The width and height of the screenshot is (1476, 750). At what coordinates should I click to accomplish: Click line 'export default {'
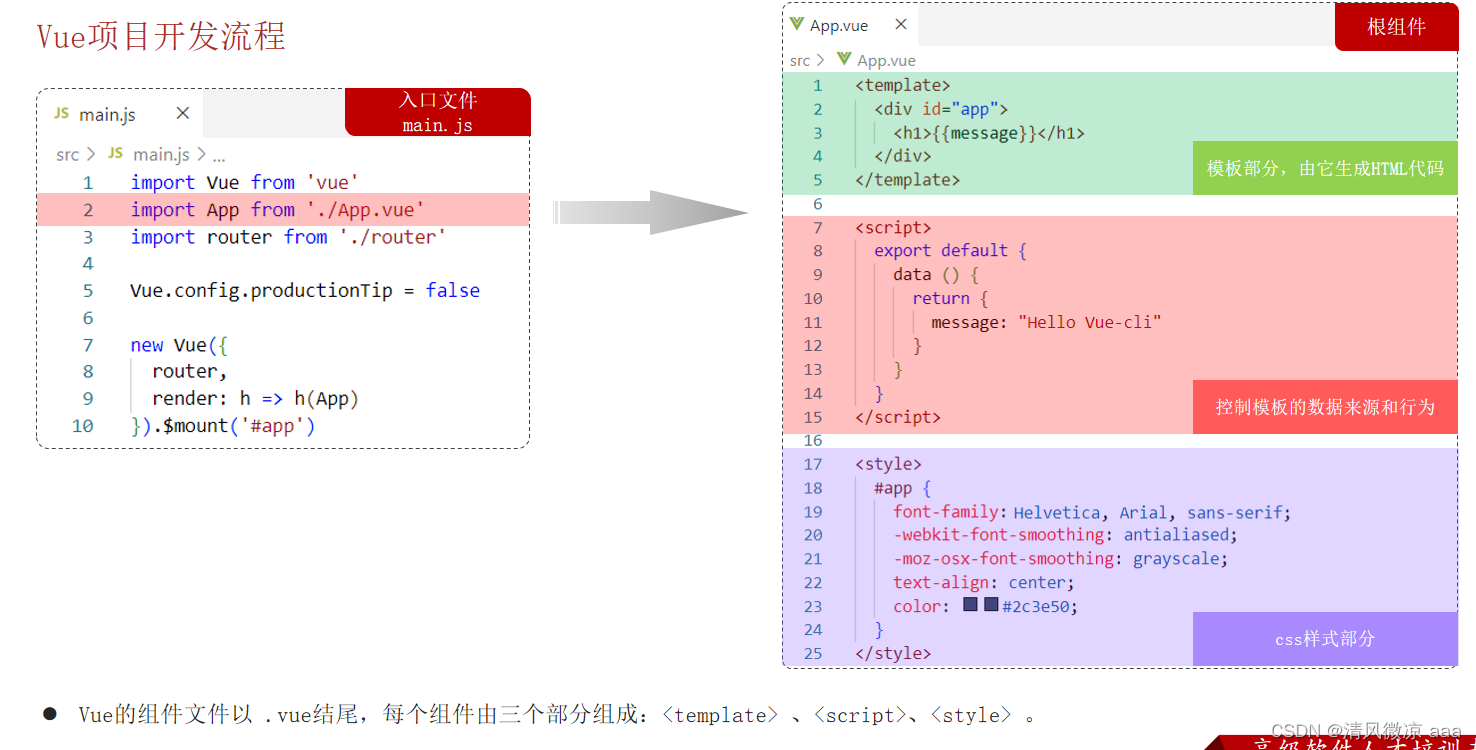950,251
